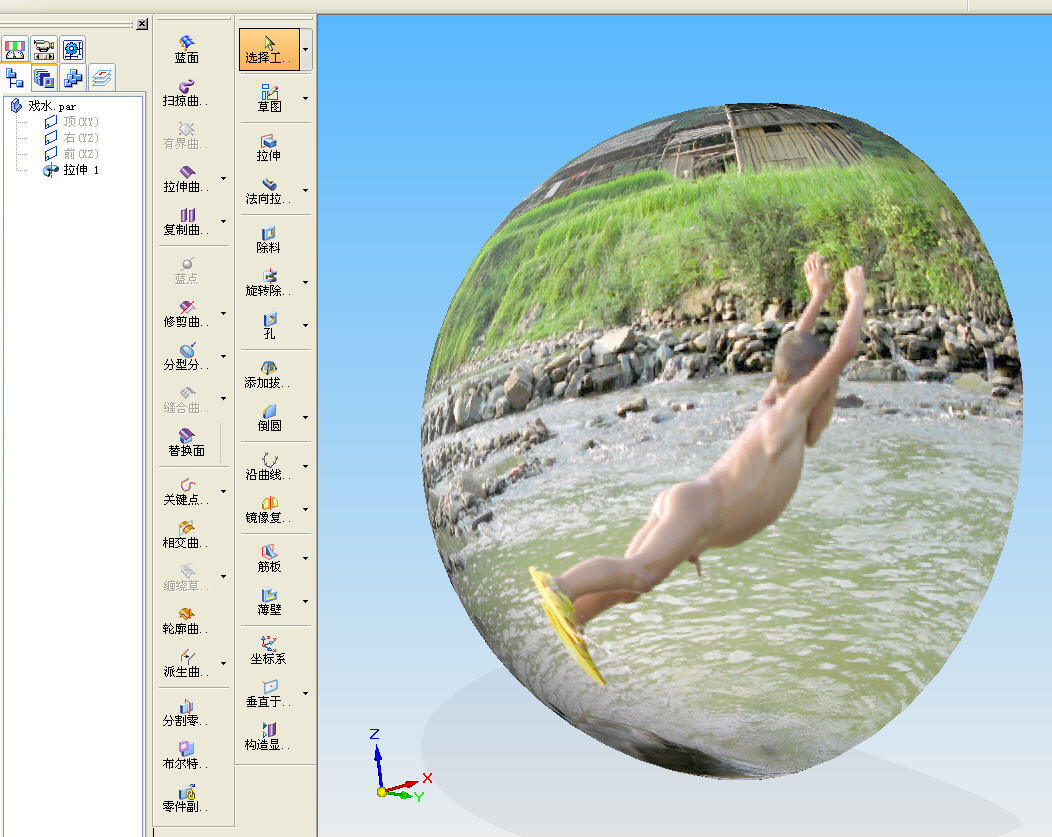Screen dimensions: 1052x837
Task: Expand dropdown arrow next to 修剪曲
Action: click(x=223, y=314)
